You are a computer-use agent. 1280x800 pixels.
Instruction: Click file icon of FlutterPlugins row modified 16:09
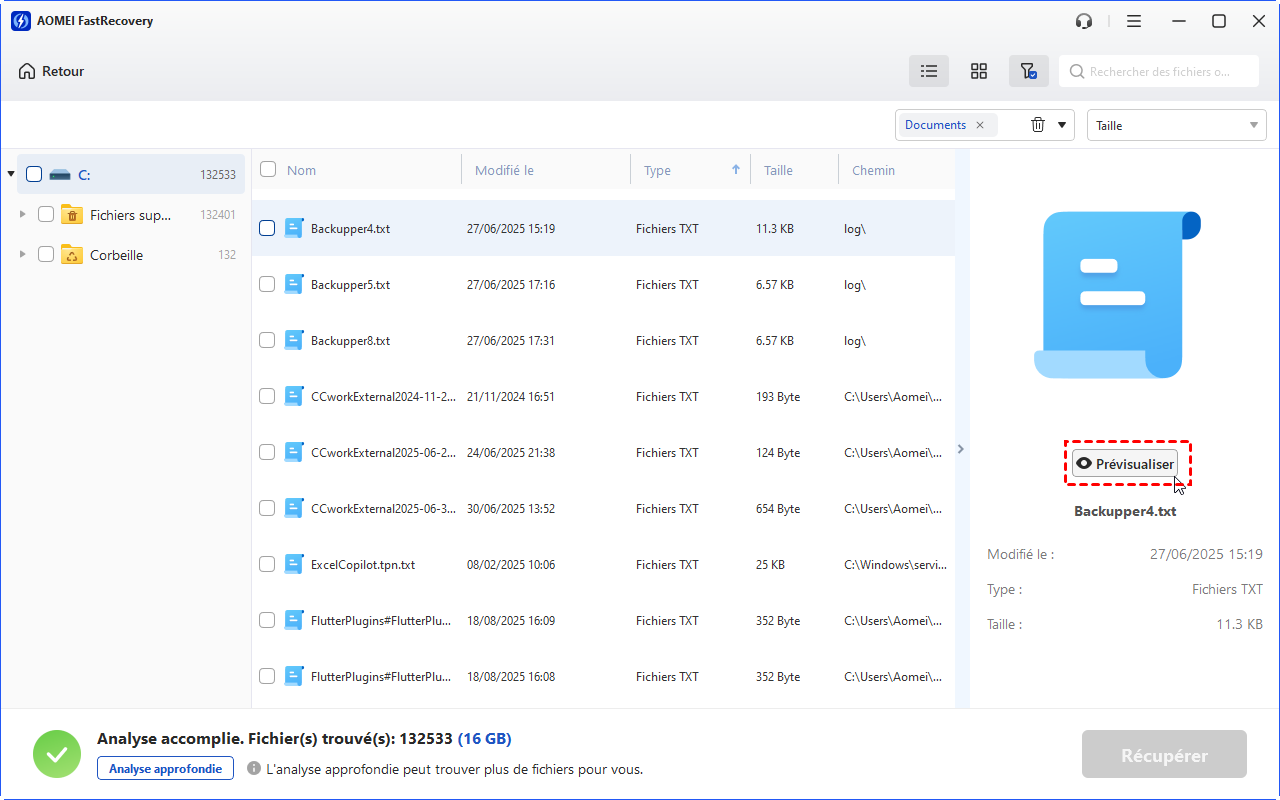293,620
